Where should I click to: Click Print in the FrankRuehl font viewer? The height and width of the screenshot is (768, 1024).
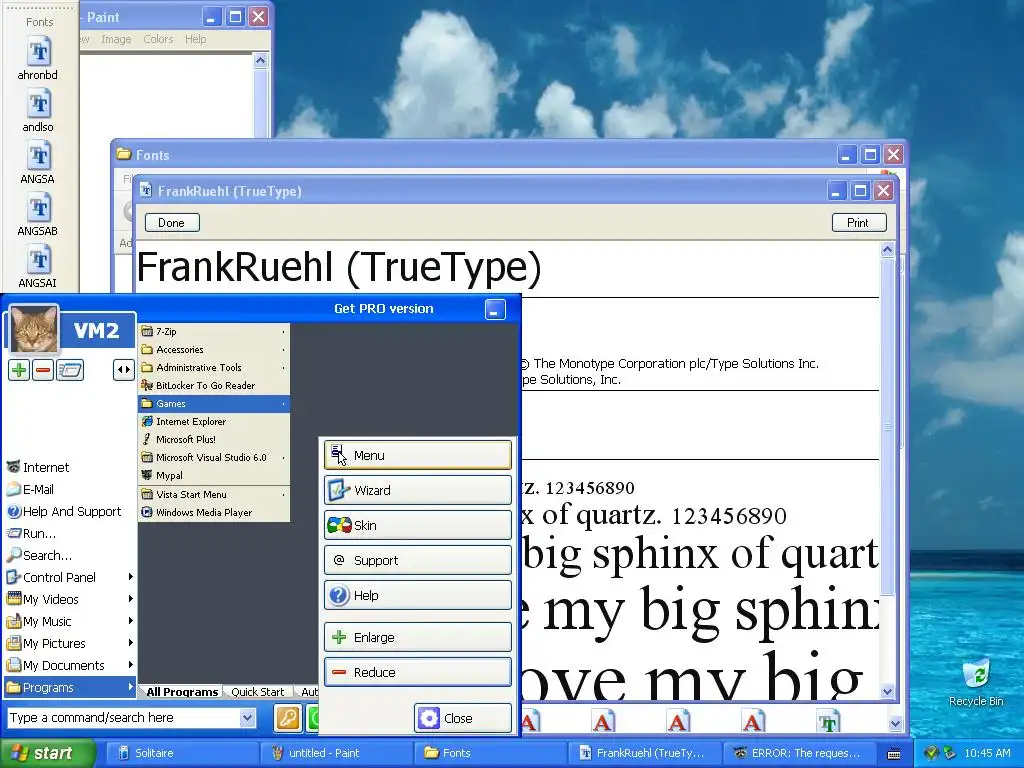tap(859, 223)
